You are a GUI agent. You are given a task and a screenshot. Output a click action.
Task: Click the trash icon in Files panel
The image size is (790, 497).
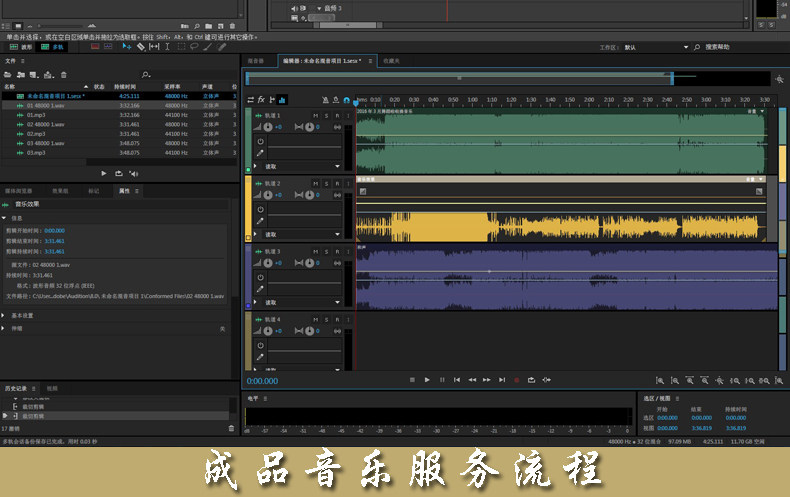click(63, 75)
